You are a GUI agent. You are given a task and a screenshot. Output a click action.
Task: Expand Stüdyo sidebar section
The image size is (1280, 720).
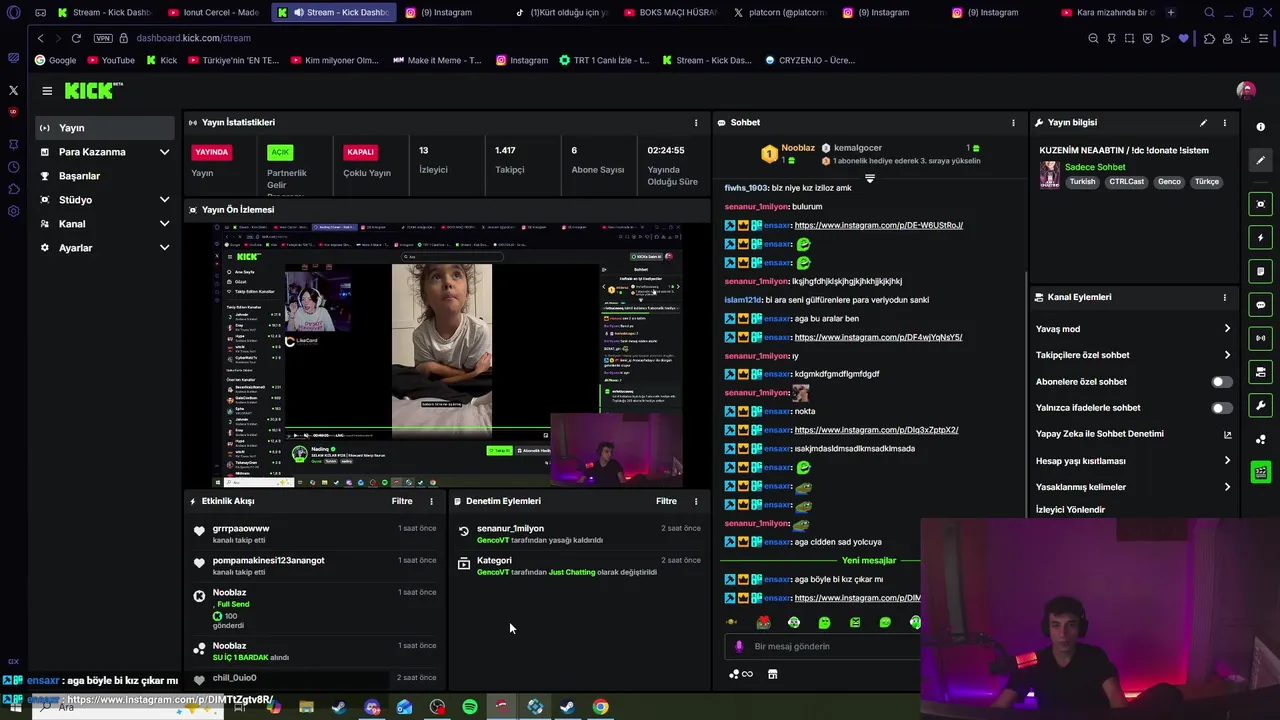coord(164,200)
